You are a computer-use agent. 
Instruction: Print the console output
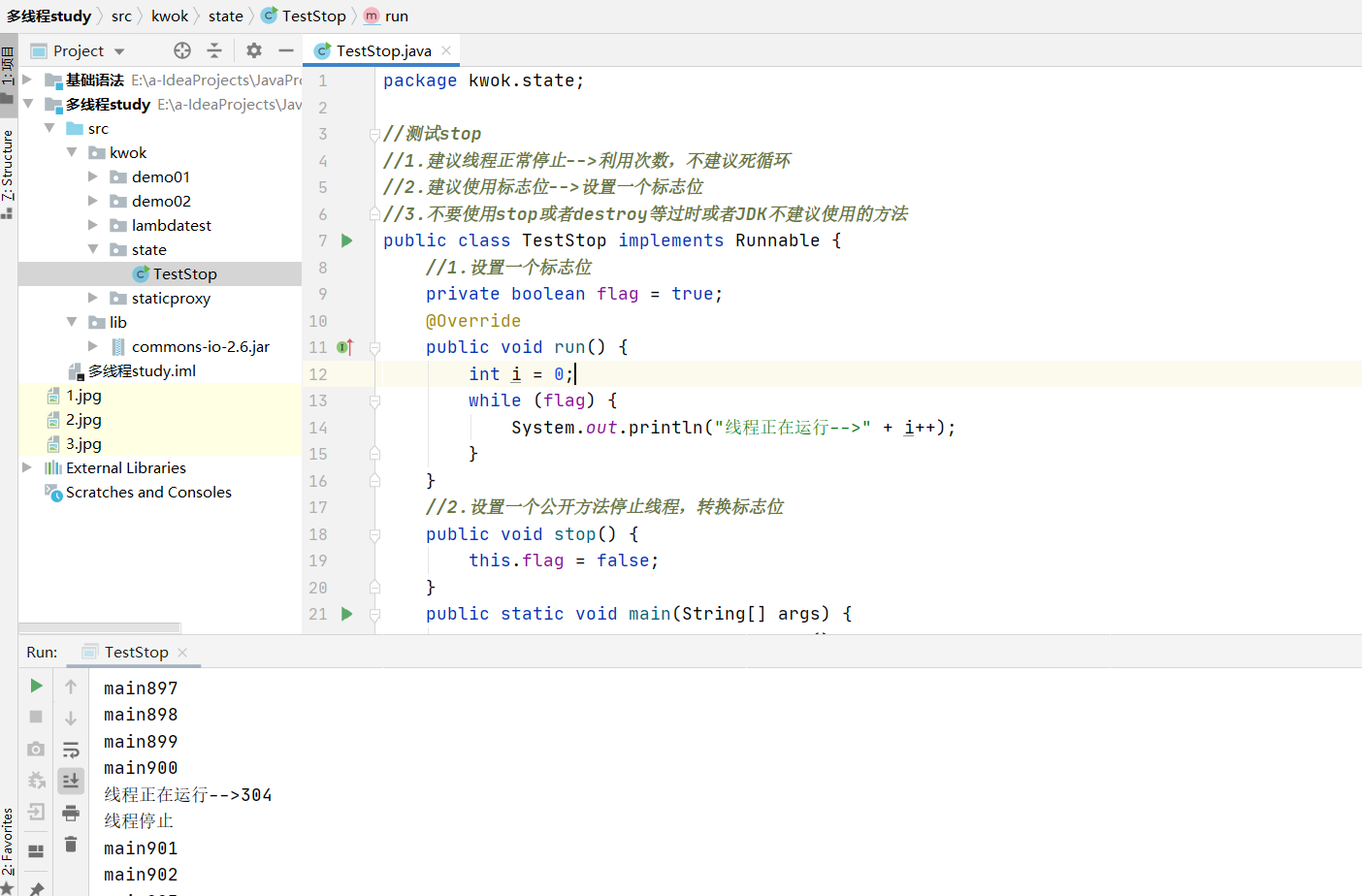click(71, 813)
